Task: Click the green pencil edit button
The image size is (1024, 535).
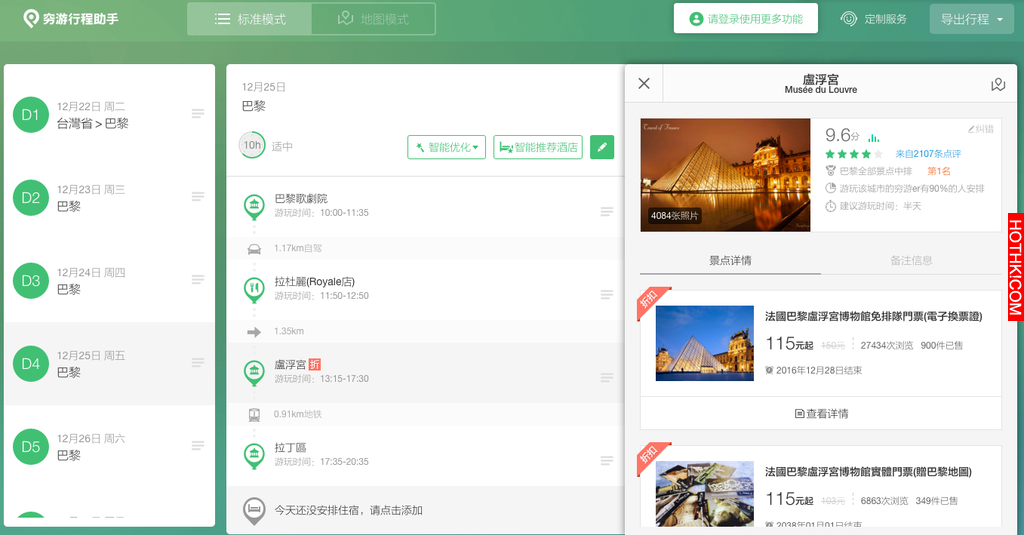Action: tap(602, 147)
